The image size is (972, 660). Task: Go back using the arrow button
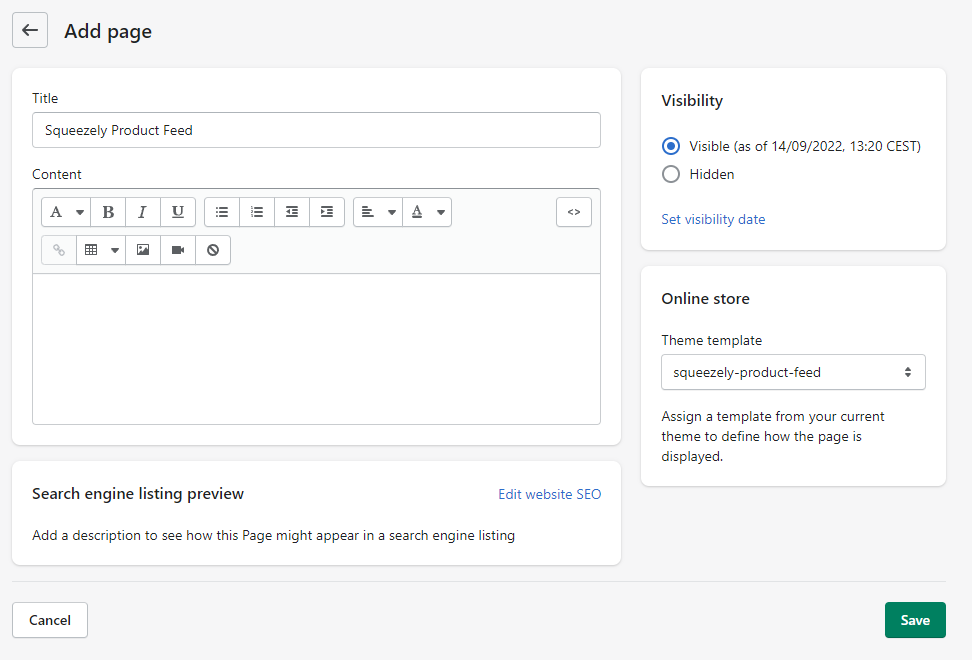tap(30, 30)
